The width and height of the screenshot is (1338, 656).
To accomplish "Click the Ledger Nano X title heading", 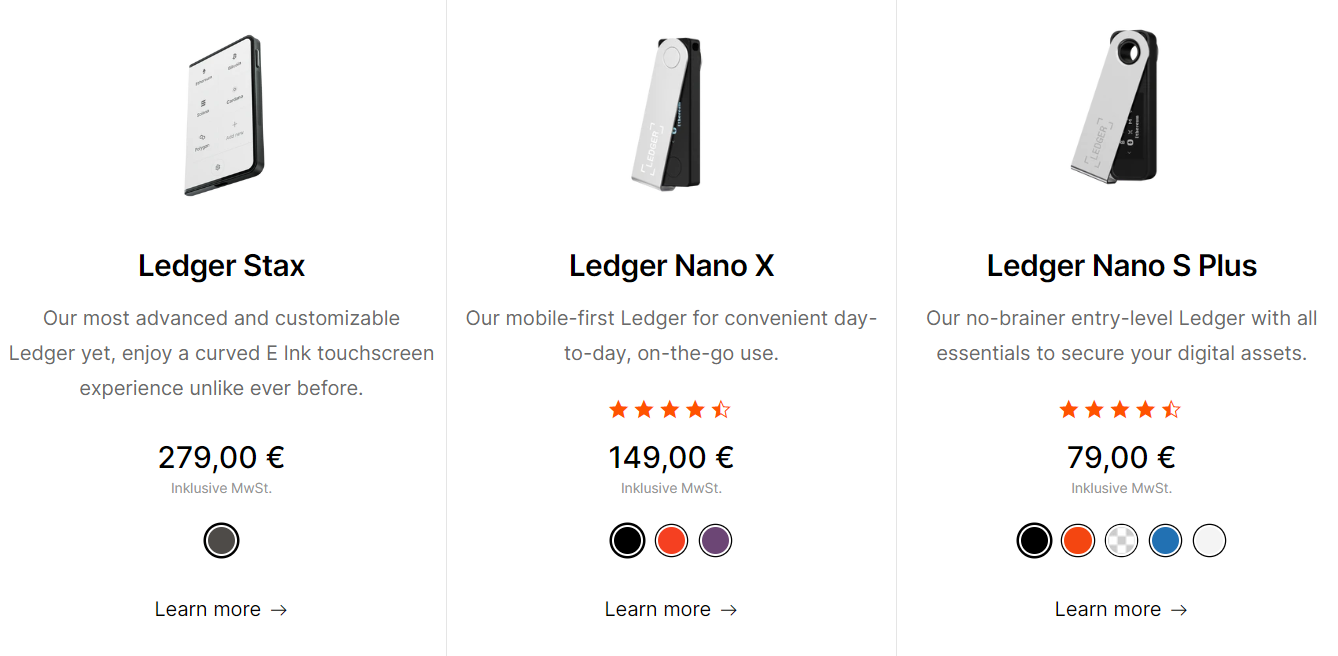I will tap(672, 266).
